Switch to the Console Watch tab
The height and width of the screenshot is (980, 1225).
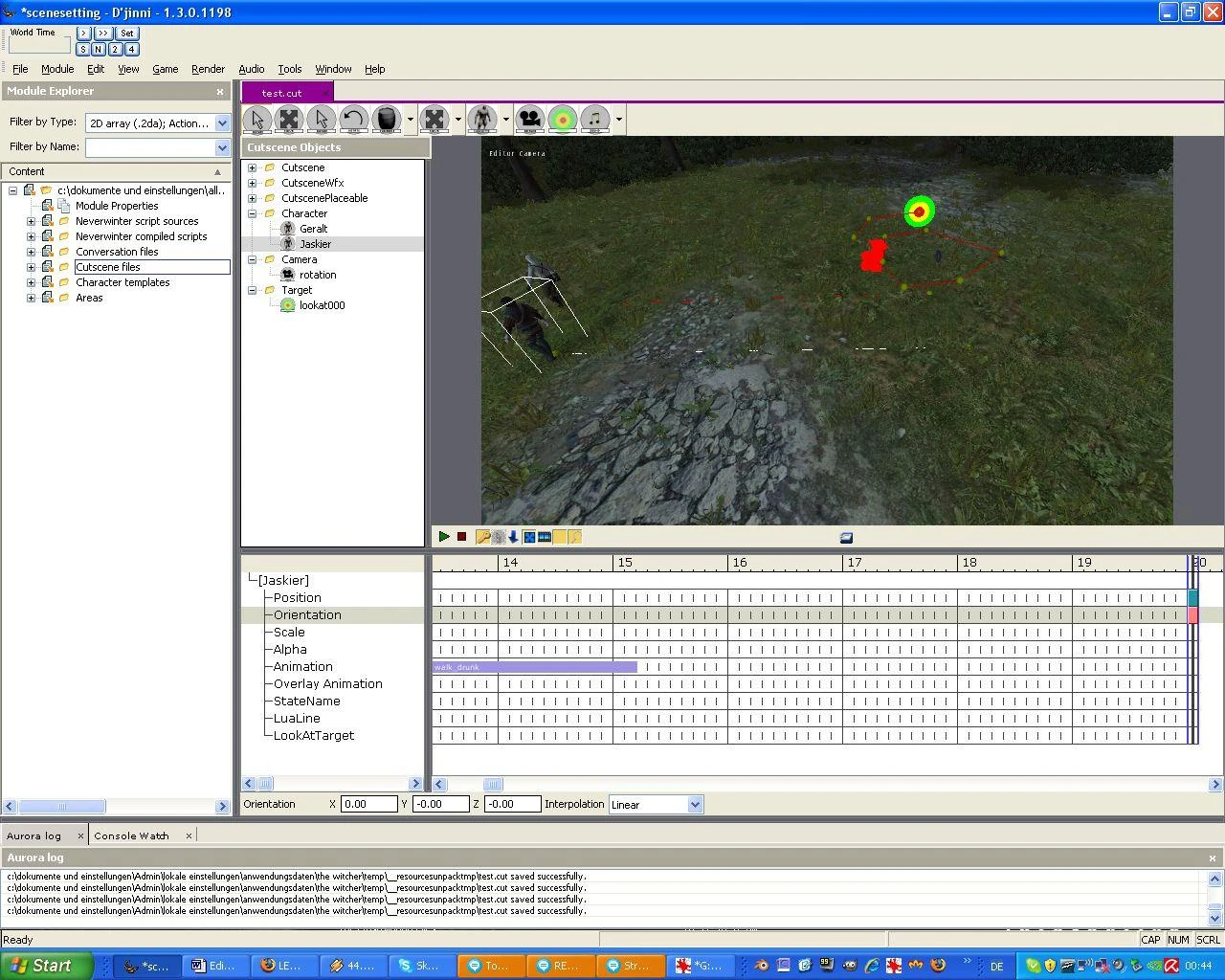pyautogui.click(x=131, y=835)
